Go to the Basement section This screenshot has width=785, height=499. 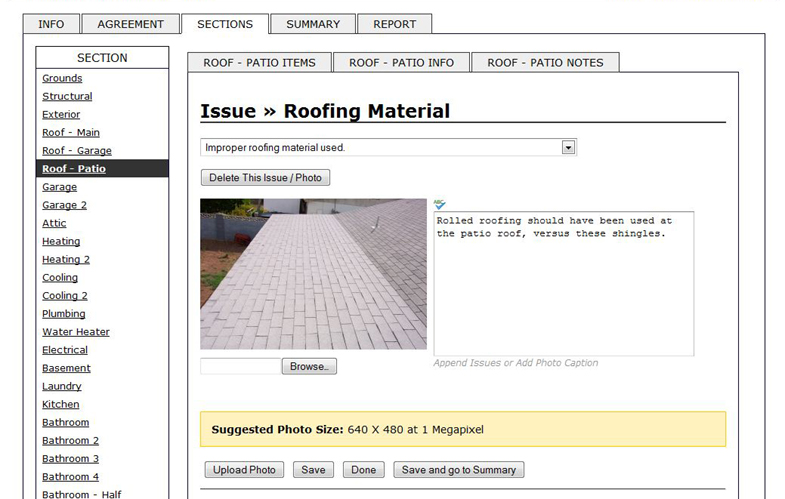[66, 368]
